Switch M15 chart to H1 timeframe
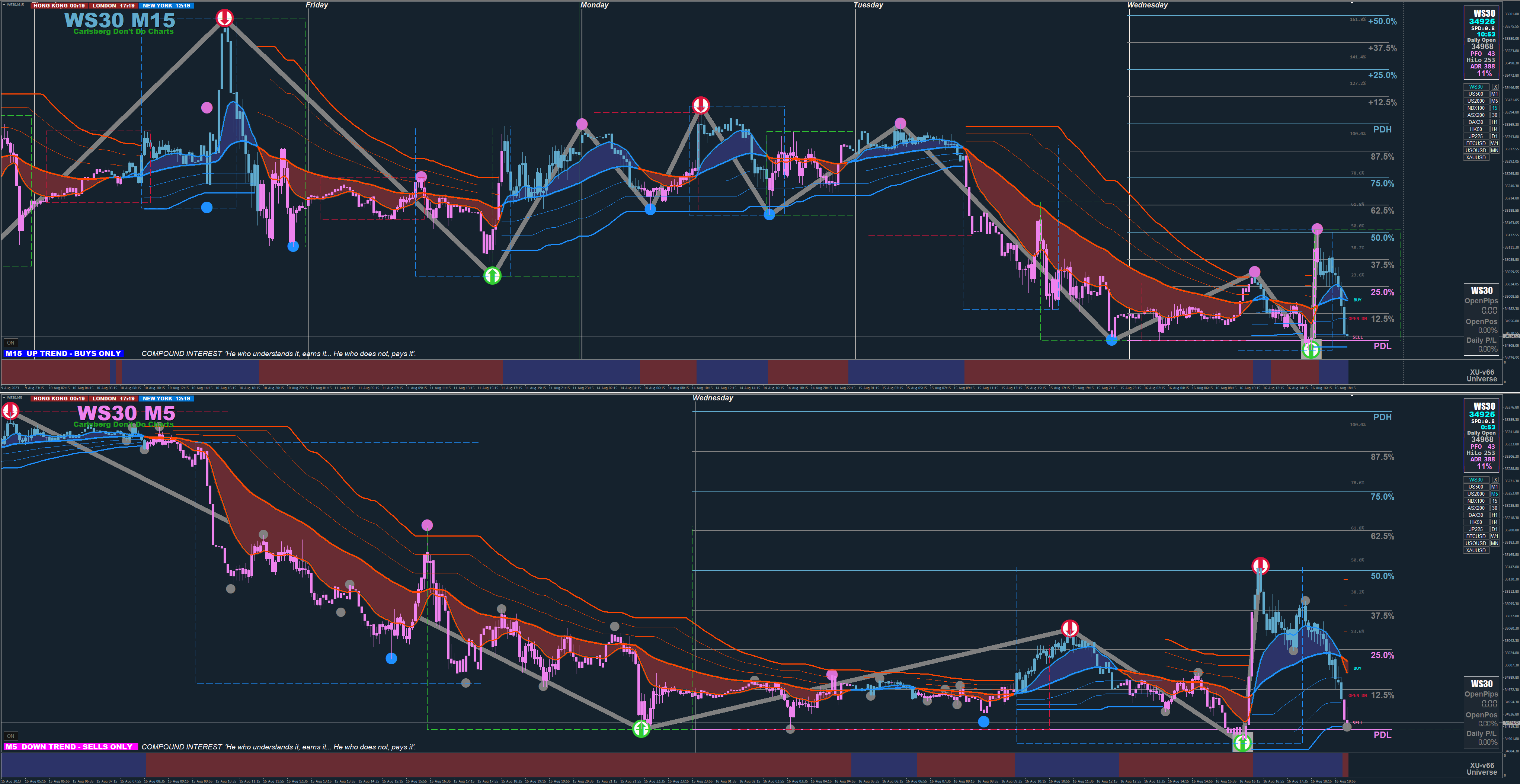The image size is (1520, 784). [1495, 122]
